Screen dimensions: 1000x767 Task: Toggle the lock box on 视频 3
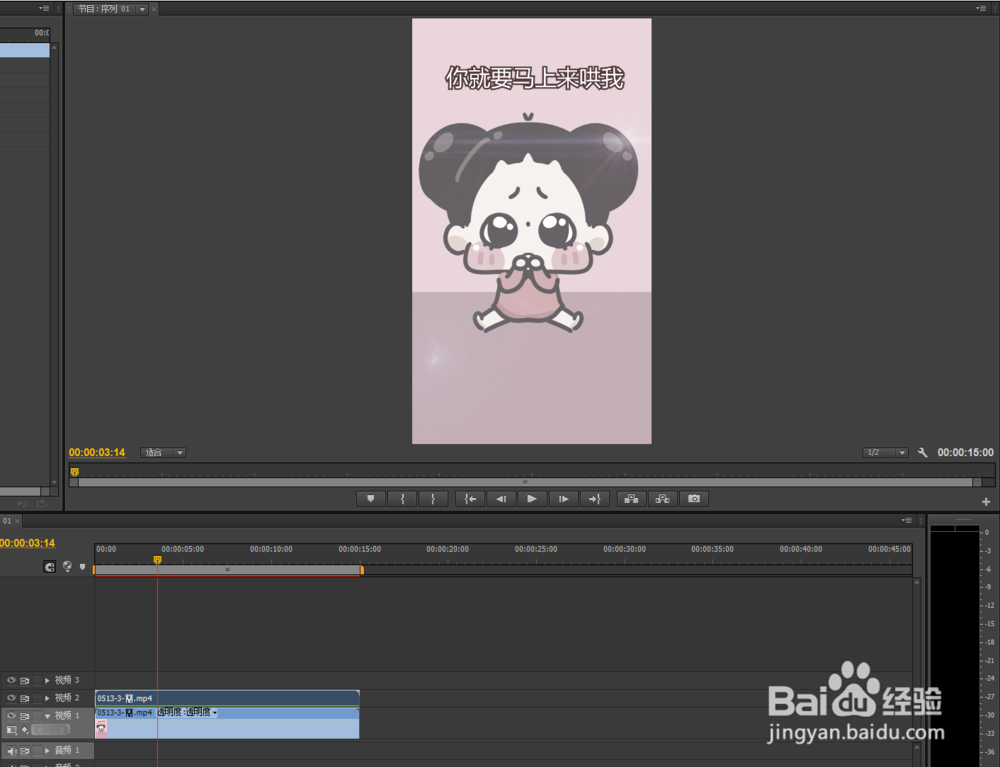pos(37,680)
